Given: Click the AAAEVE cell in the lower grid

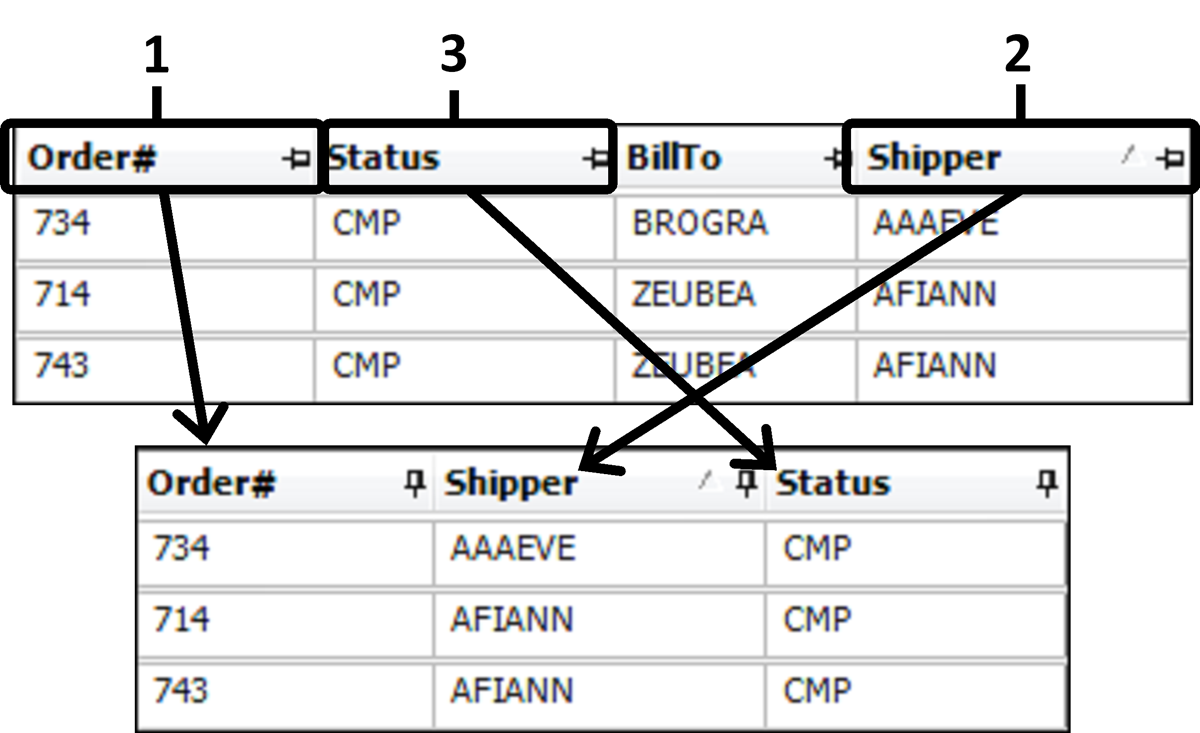Looking at the screenshot, I should pos(513,548).
